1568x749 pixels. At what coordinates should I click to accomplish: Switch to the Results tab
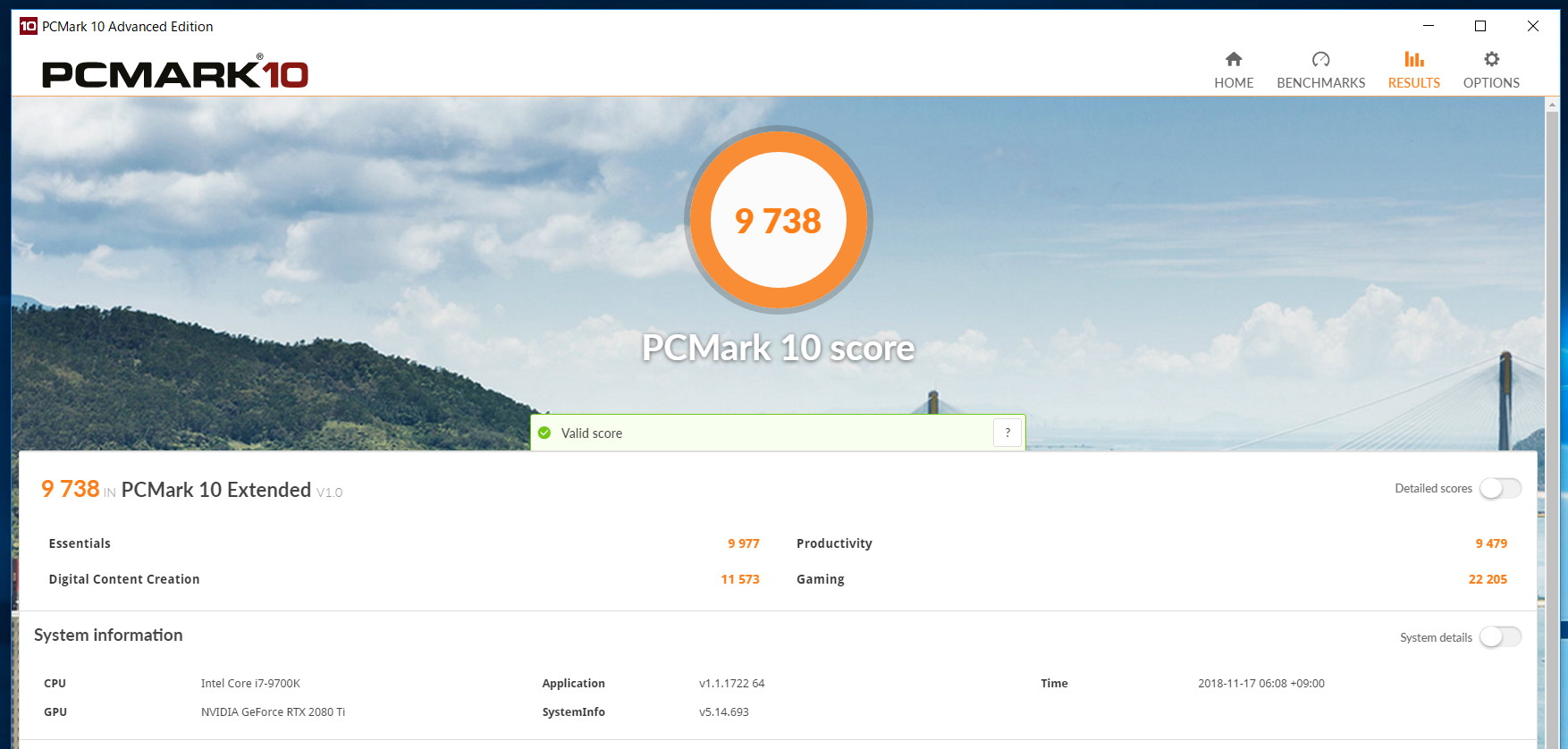pos(1413,70)
